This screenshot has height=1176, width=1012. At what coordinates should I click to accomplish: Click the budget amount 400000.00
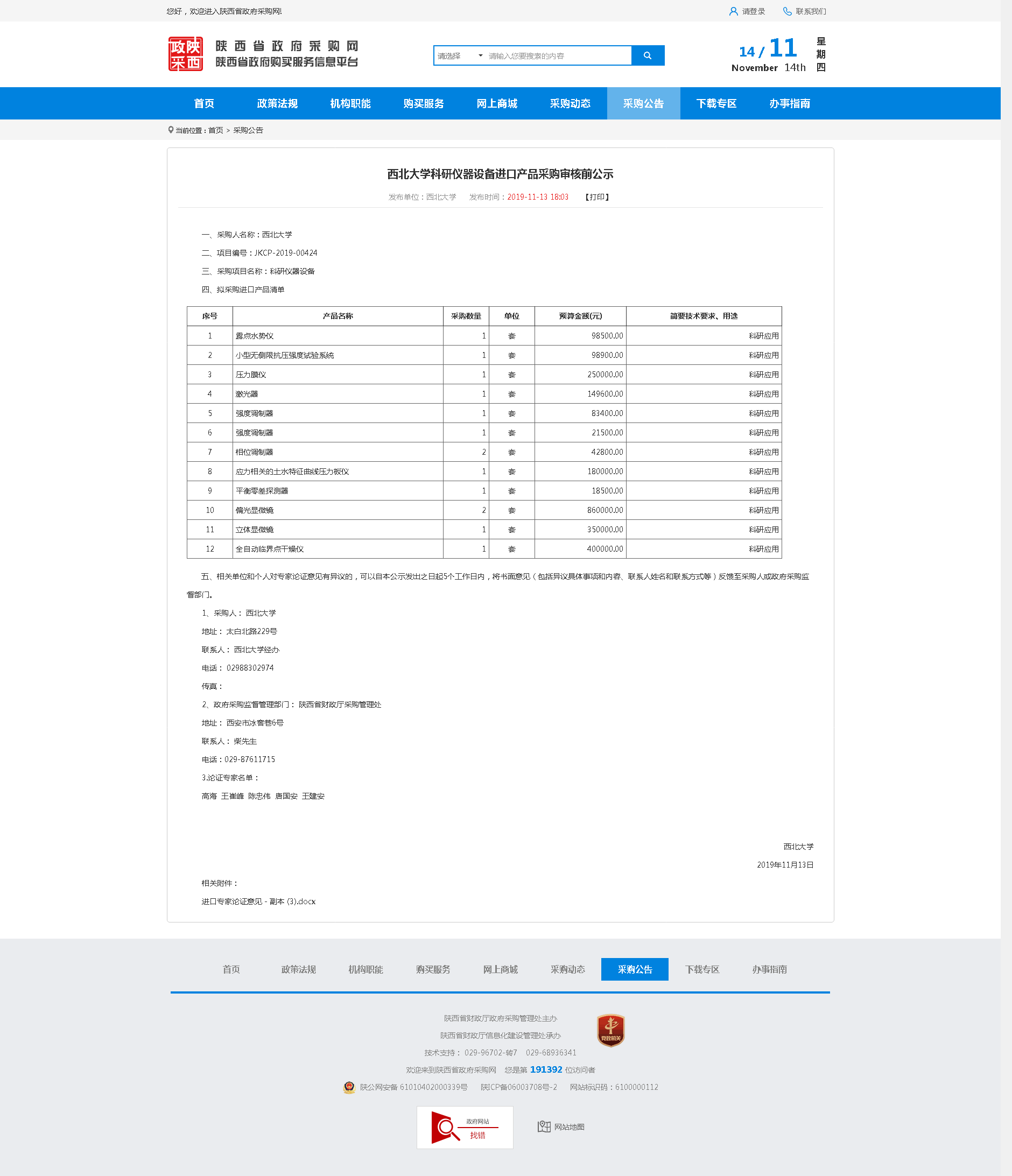605,549
